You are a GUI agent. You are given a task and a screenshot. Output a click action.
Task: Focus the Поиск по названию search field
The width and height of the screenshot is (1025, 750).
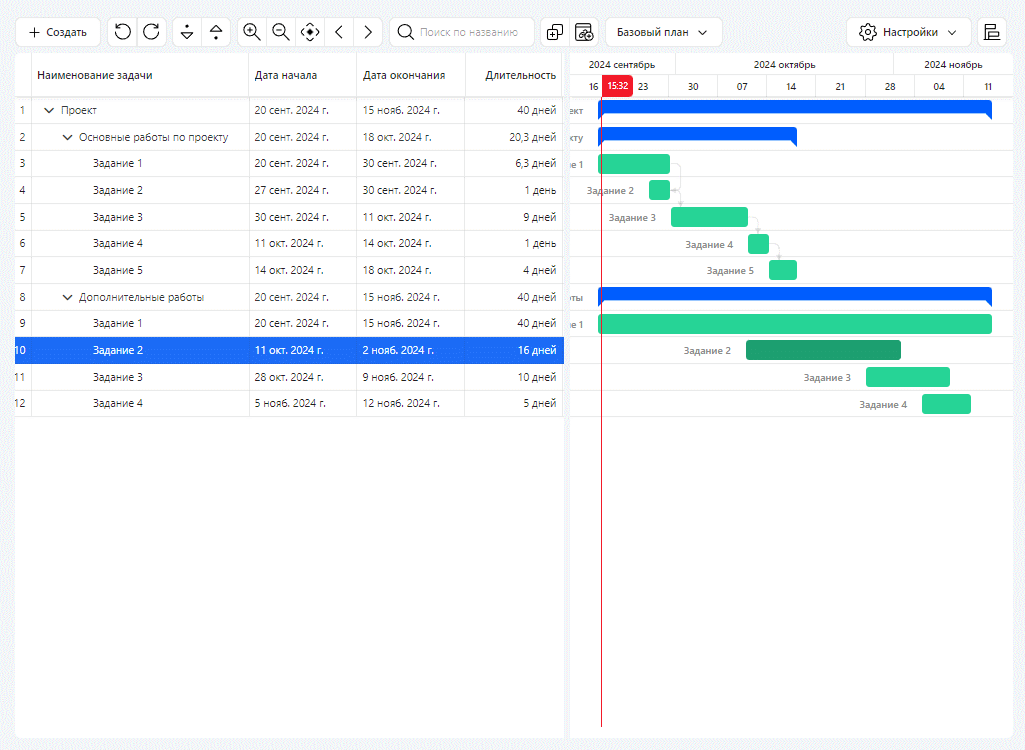click(462, 32)
